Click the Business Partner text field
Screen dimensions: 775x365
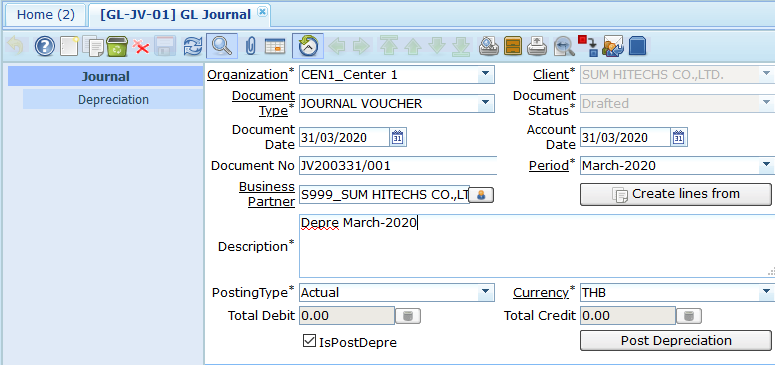(x=384, y=195)
